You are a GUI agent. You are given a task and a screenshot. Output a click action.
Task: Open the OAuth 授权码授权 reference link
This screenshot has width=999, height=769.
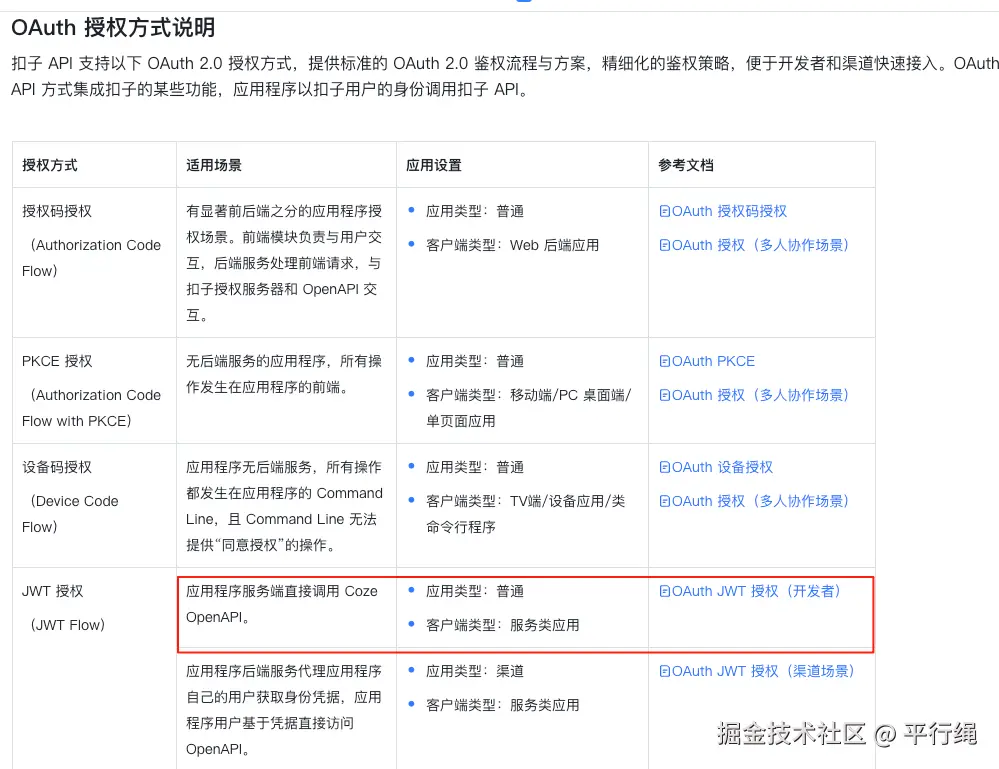723,211
